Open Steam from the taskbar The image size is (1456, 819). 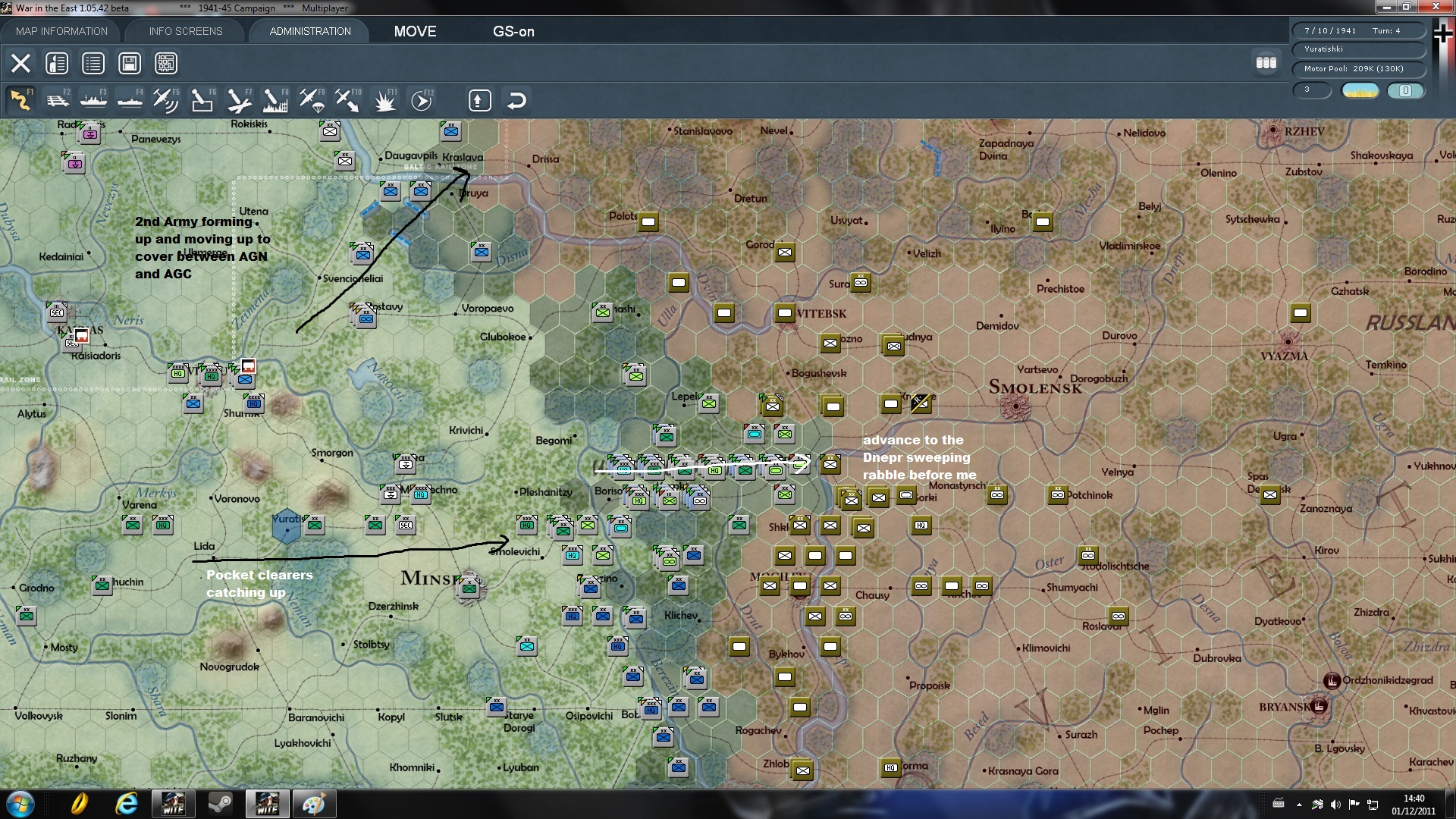coord(221,804)
